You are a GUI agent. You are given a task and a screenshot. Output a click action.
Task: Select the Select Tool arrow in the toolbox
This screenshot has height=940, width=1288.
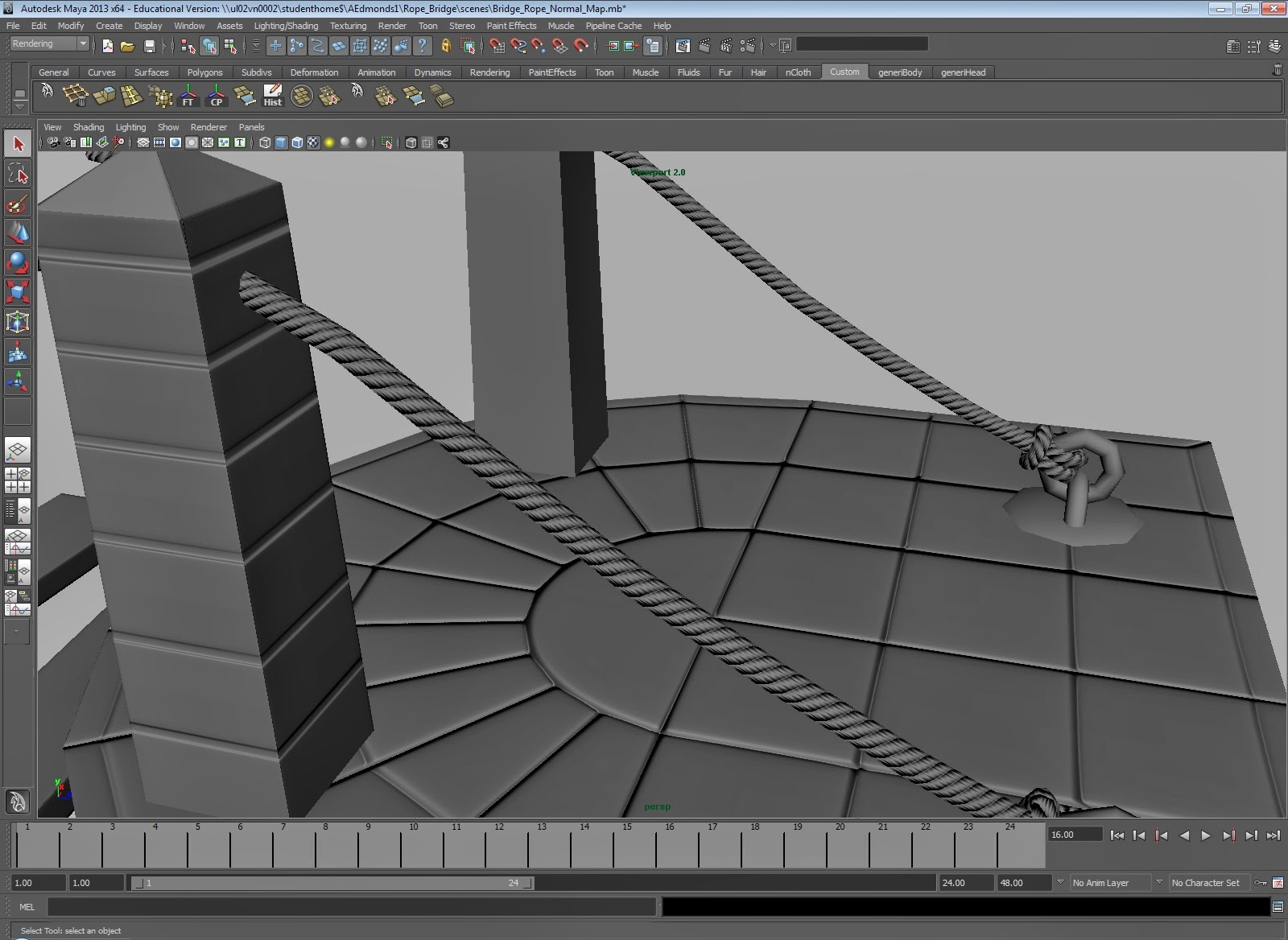18,142
